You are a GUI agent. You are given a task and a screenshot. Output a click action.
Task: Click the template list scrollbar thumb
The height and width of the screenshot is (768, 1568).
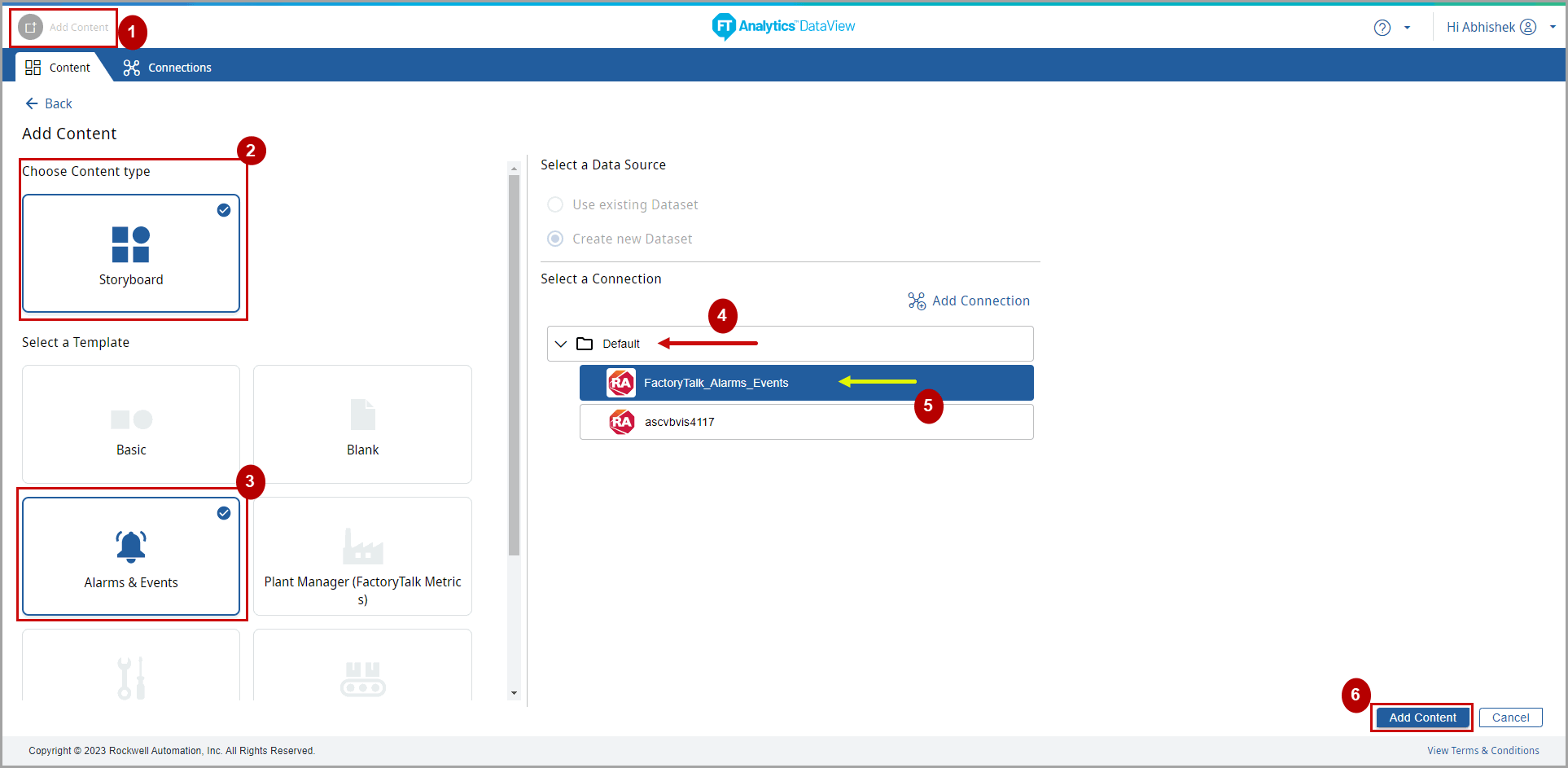[514, 365]
